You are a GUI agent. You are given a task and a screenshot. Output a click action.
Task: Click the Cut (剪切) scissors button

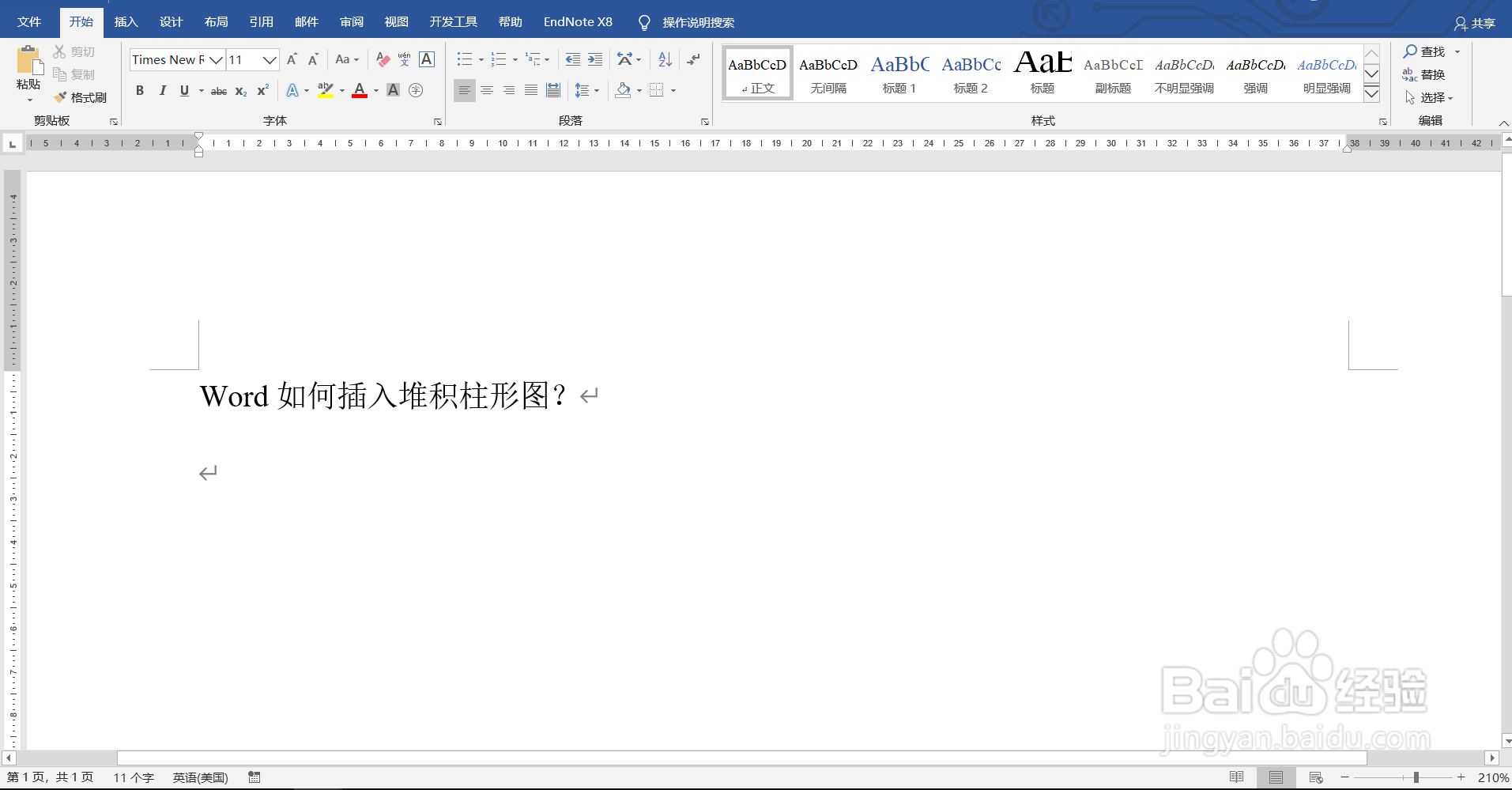[x=74, y=51]
